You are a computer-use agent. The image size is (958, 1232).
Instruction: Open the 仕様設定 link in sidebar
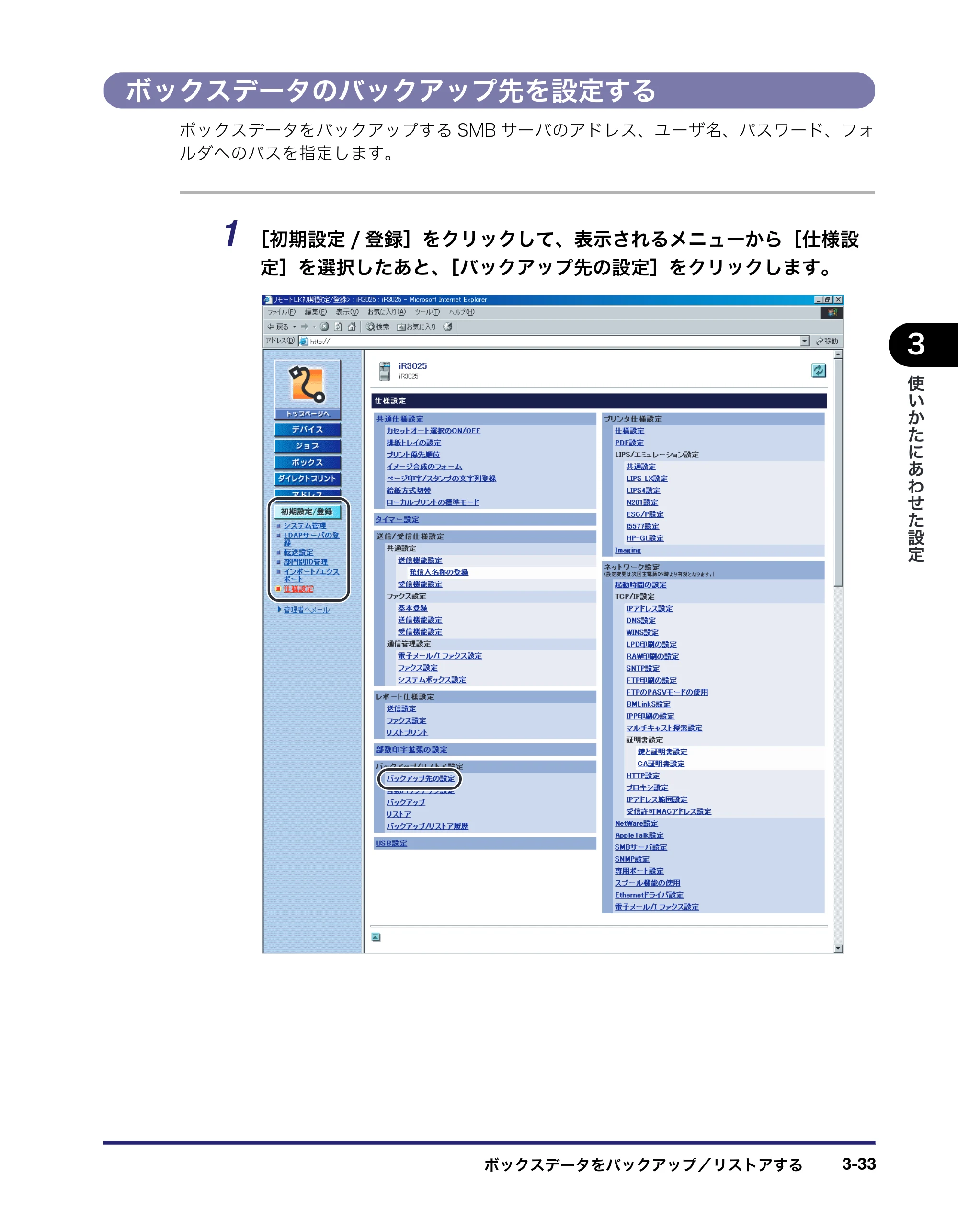click(x=298, y=589)
